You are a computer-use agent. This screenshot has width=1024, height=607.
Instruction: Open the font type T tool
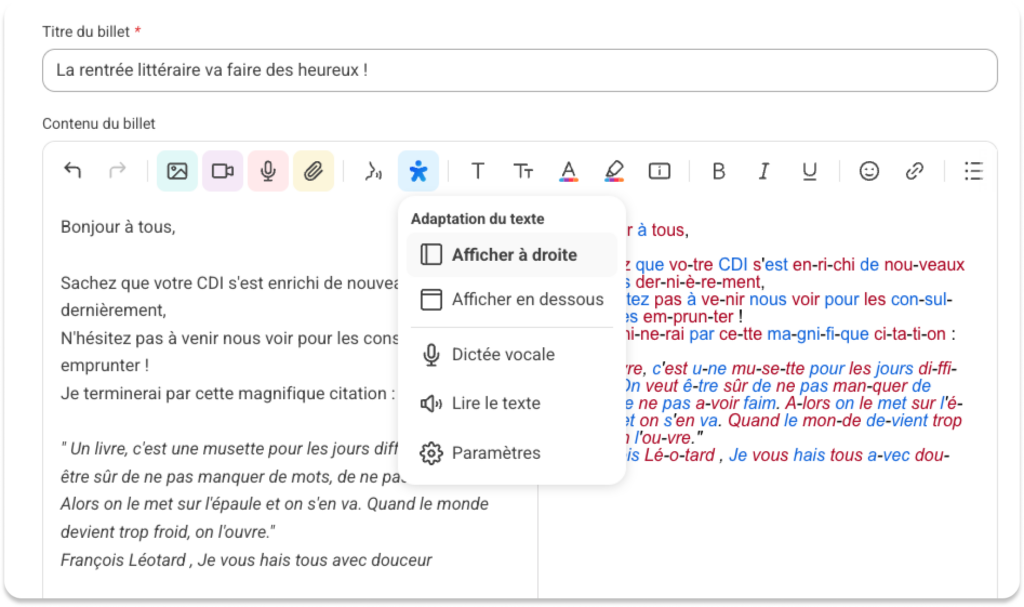478,171
